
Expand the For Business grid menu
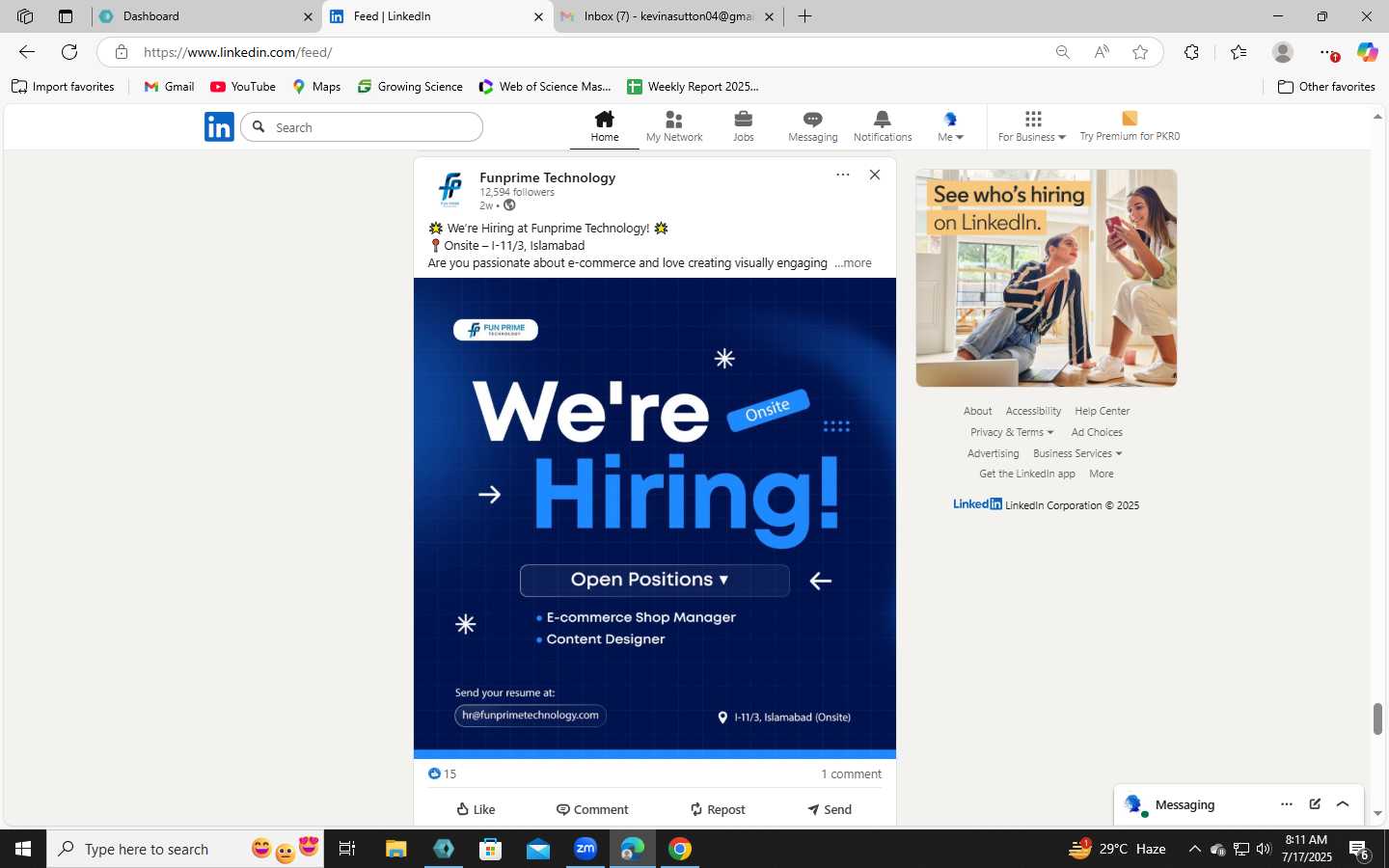[x=1031, y=126]
